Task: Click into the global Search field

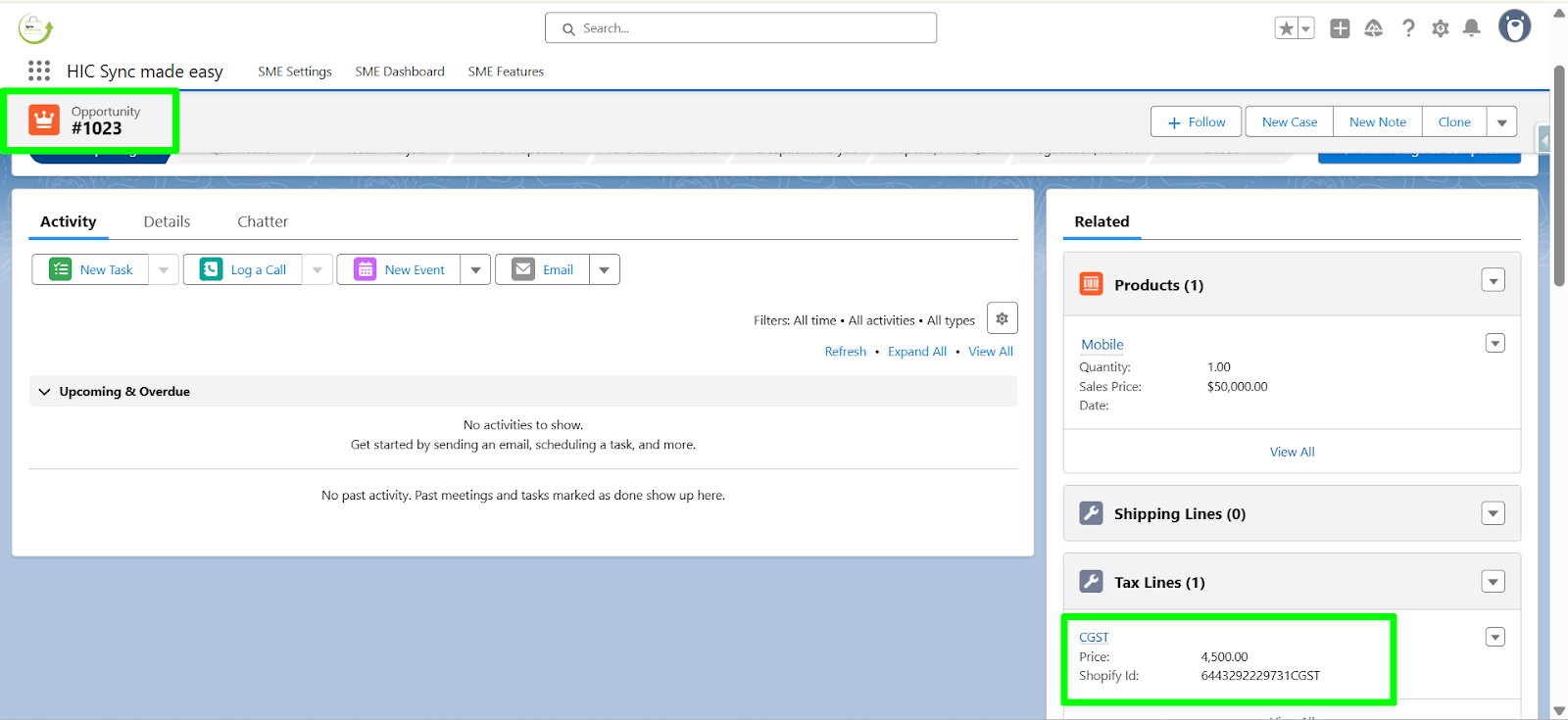Action: [x=741, y=28]
